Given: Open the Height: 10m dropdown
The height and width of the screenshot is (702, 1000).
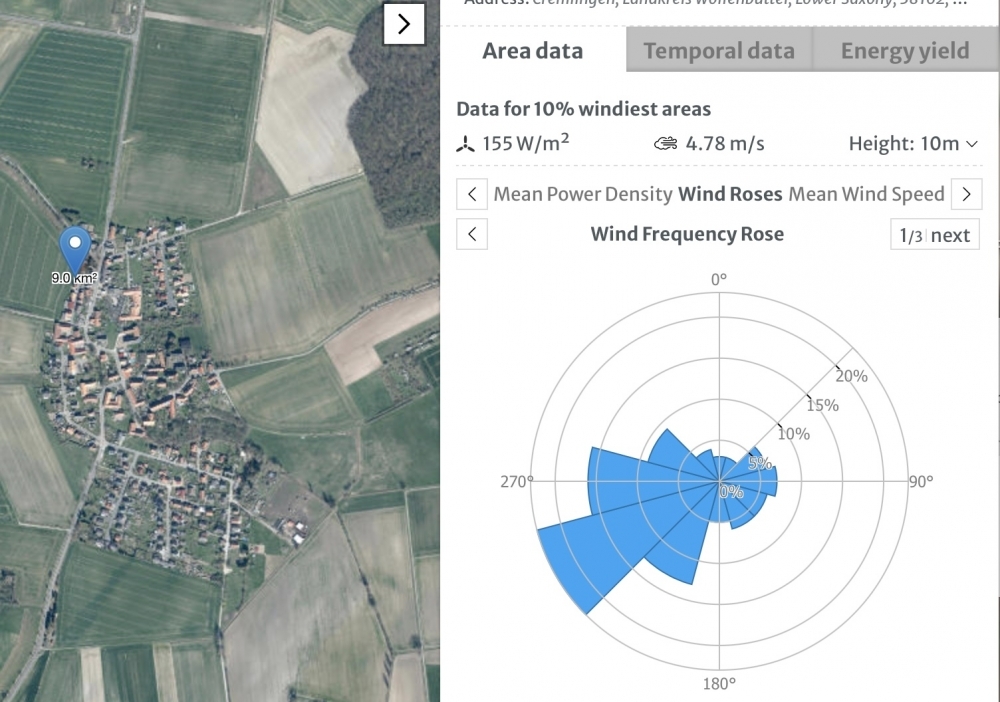Looking at the screenshot, I should click(913, 144).
